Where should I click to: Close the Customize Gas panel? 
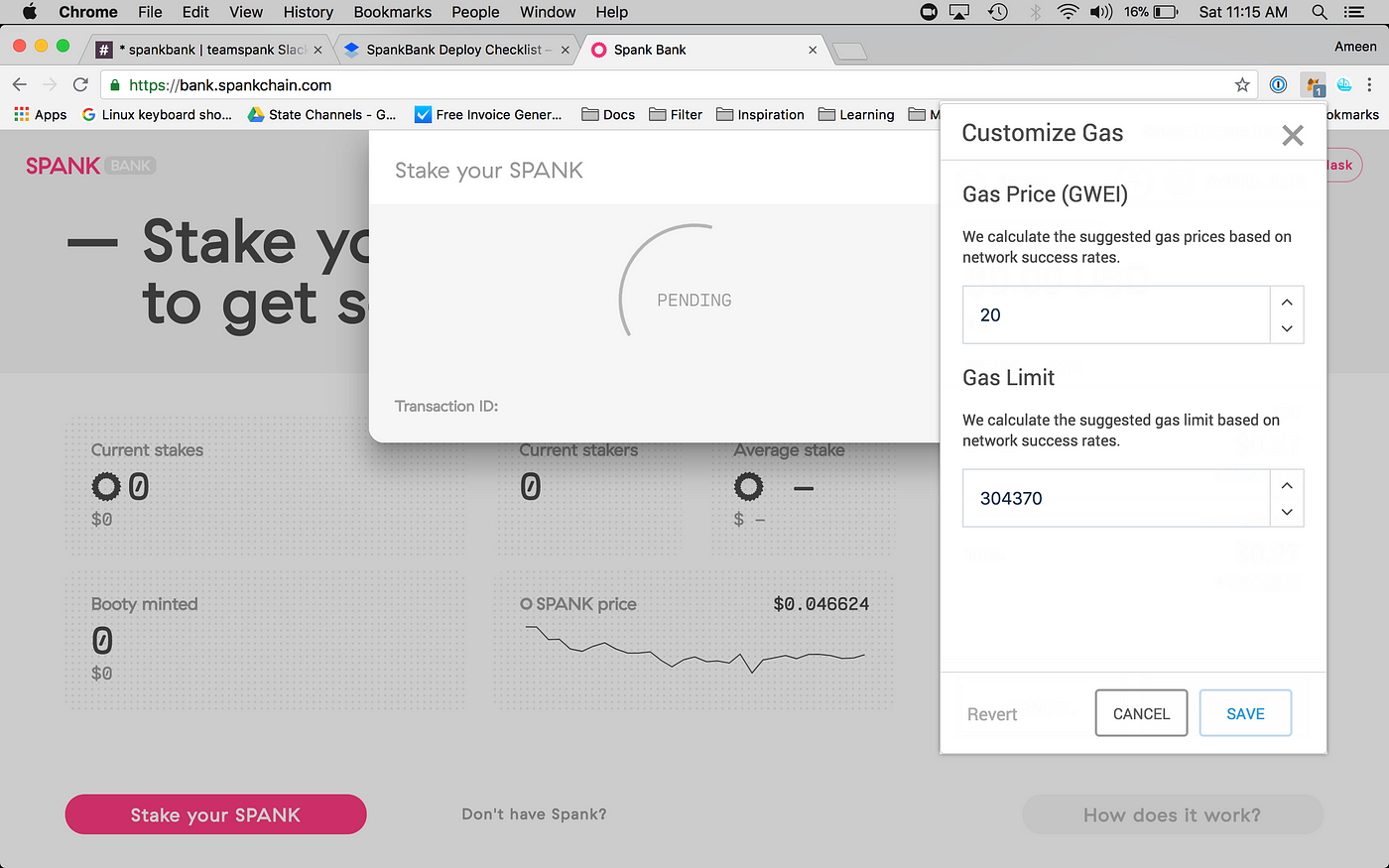click(1292, 135)
